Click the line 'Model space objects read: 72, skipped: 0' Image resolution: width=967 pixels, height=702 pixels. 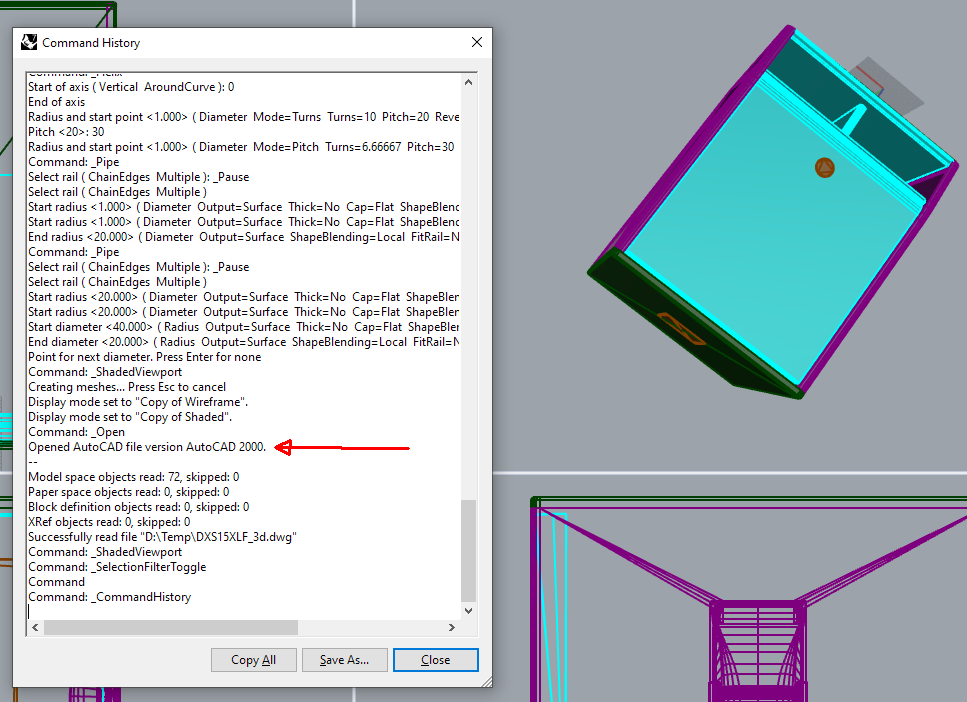click(133, 477)
